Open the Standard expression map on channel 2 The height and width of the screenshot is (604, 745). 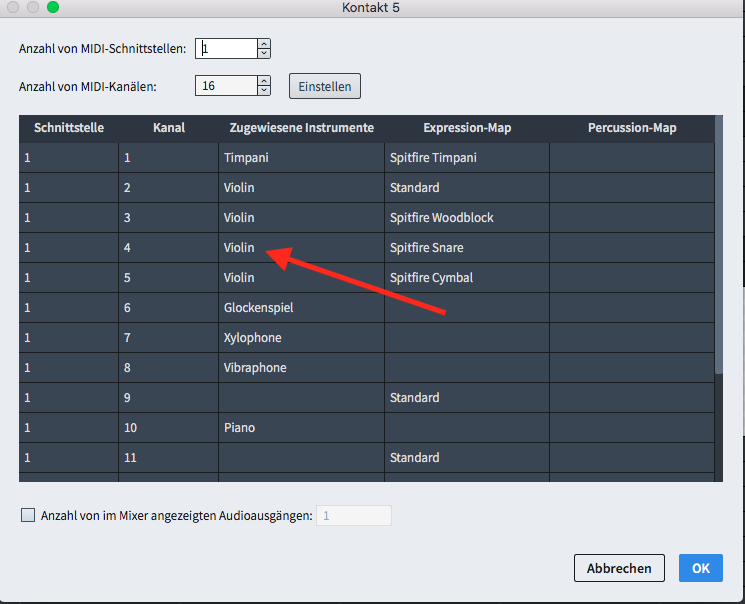tap(467, 188)
